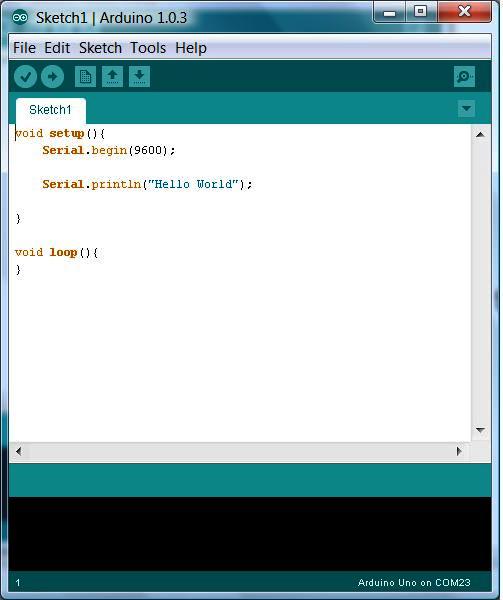Click the Arduino logo in title bar
Screen dimensions: 503x600
(20, 18)
